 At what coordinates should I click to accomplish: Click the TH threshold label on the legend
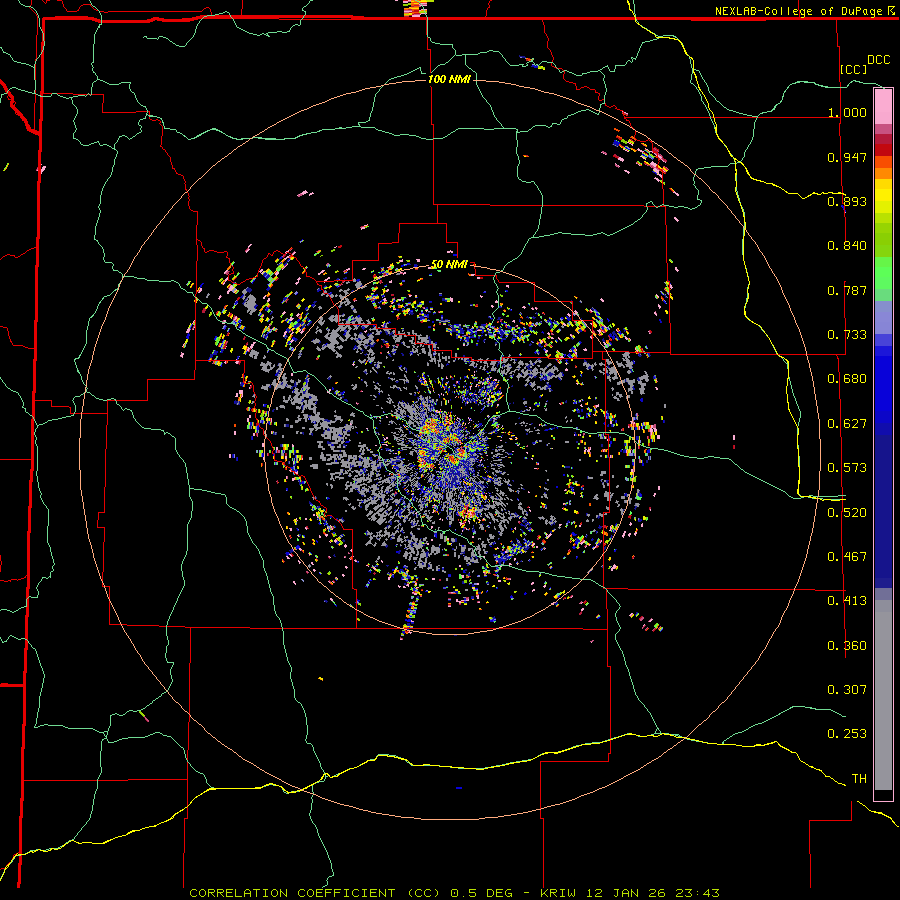pyautogui.click(x=859, y=779)
